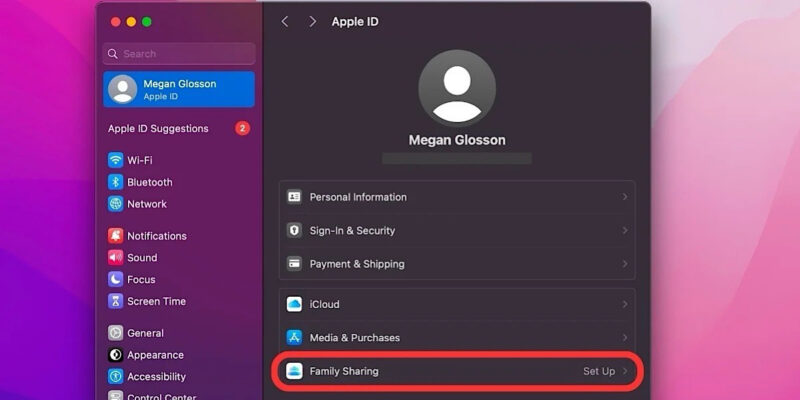Open Wi-Fi settings icon in sidebar
Screen dimensions: 800x400
[x=115, y=160]
